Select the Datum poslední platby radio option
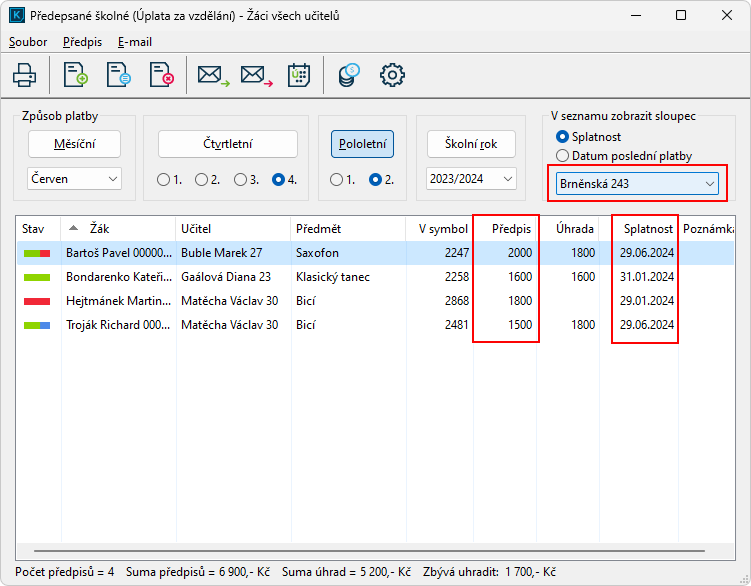751x586 pixels. pos(563,156)
